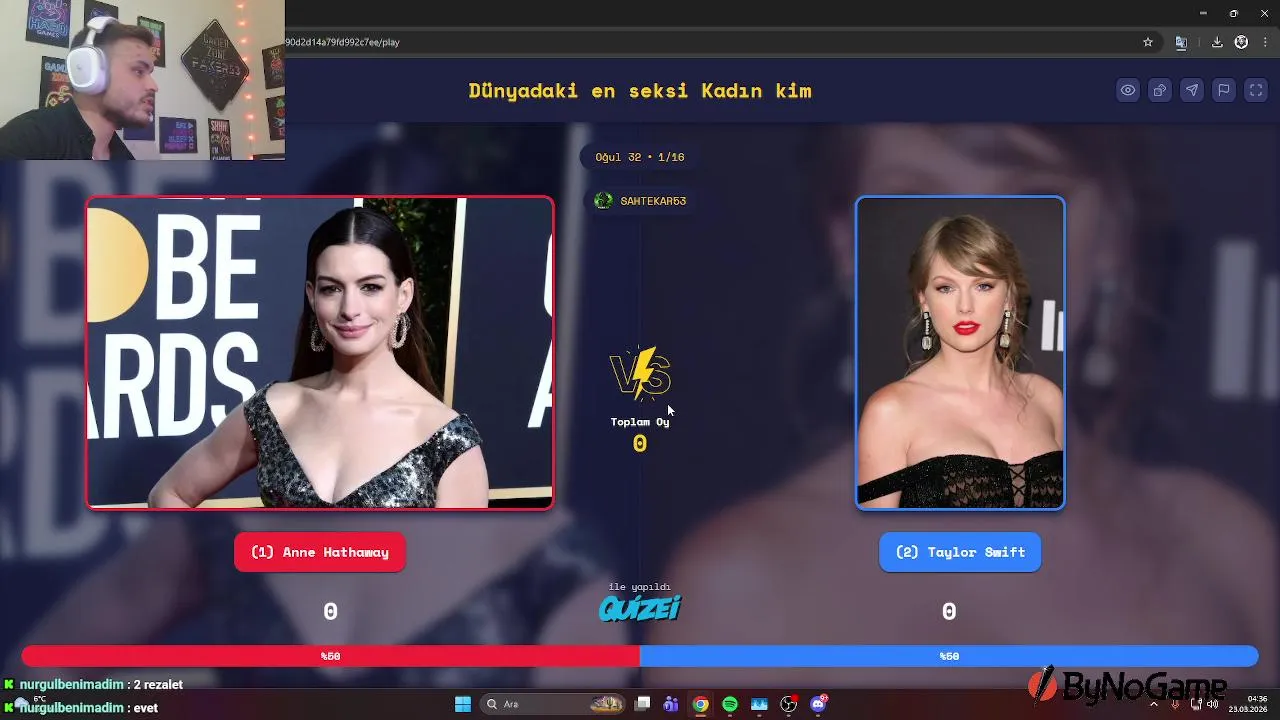Viewport: 1280px width, 720px height.
Task: Open the blue monitor app on taskbar
Action: pyautogui.click(x=759, y=704)
